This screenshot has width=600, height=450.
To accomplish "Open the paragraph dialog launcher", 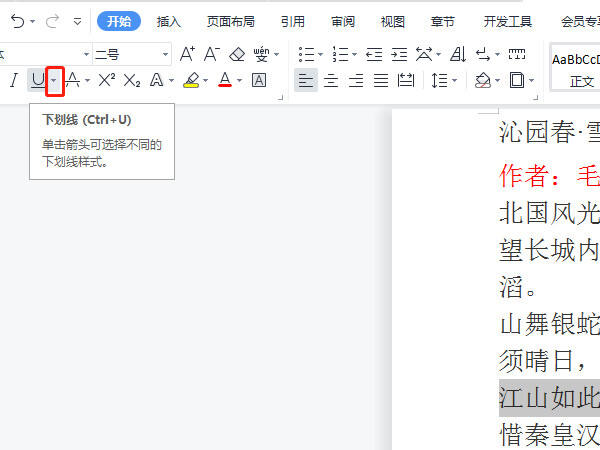I will click(535, 97).
